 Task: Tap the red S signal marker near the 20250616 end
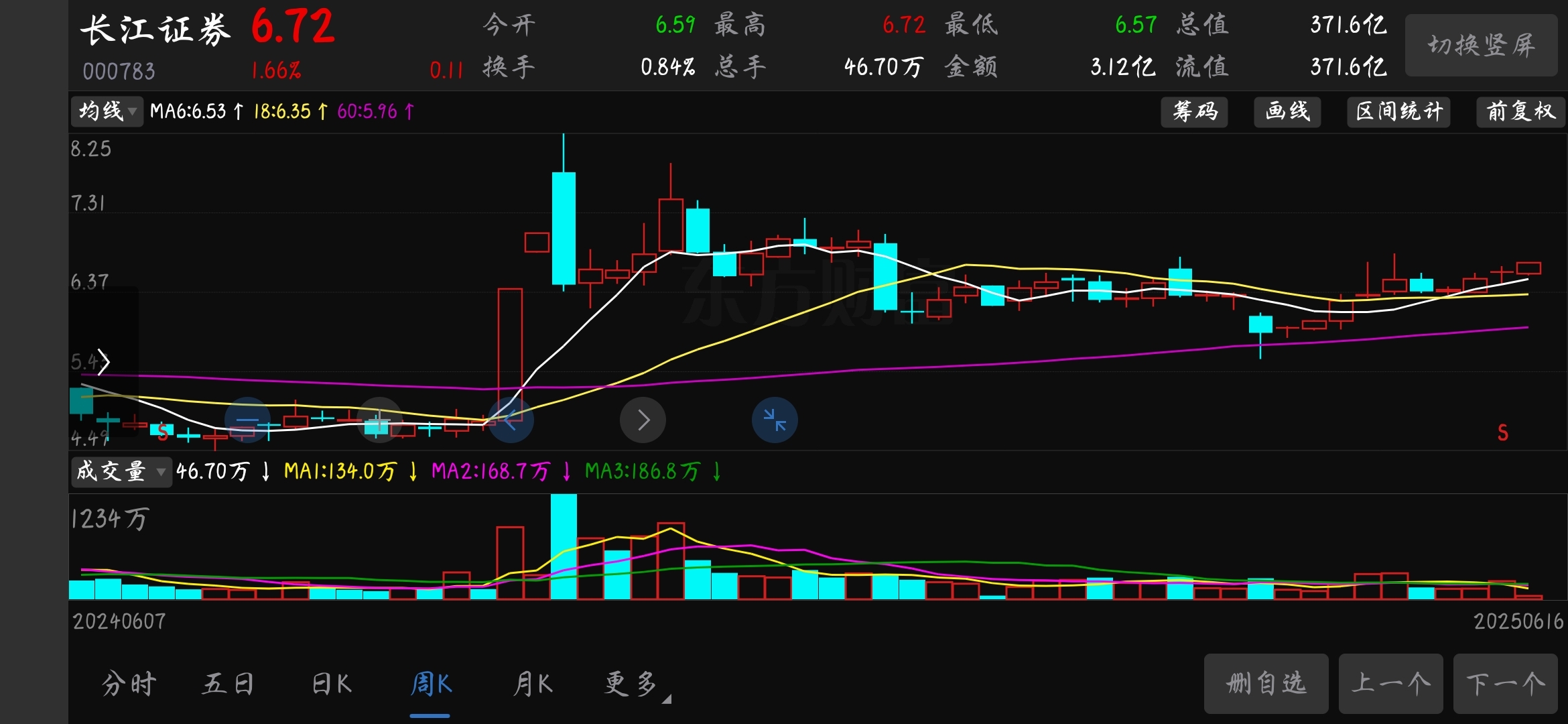pyautogui.click(x=1503, y=433)
